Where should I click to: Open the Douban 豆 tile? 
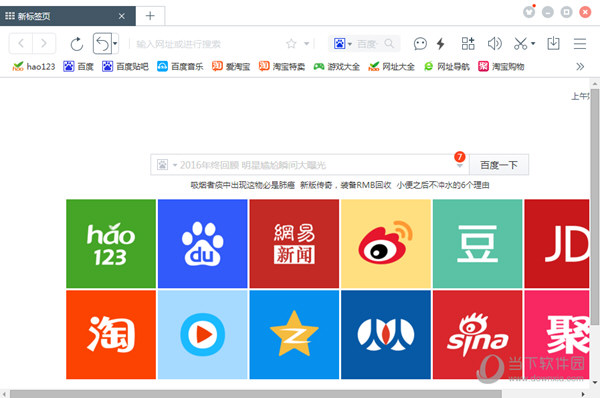pyautogui.click(x=478, y=244)
